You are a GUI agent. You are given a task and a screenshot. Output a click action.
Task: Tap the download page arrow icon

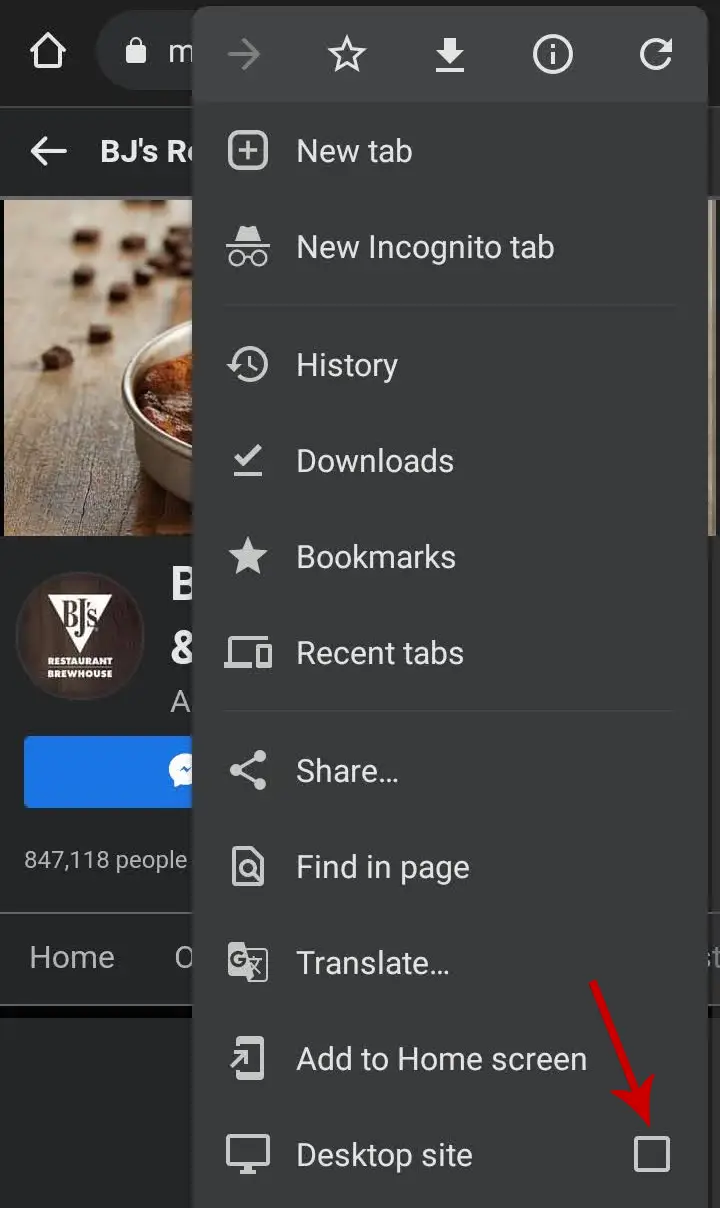[450, 54]
